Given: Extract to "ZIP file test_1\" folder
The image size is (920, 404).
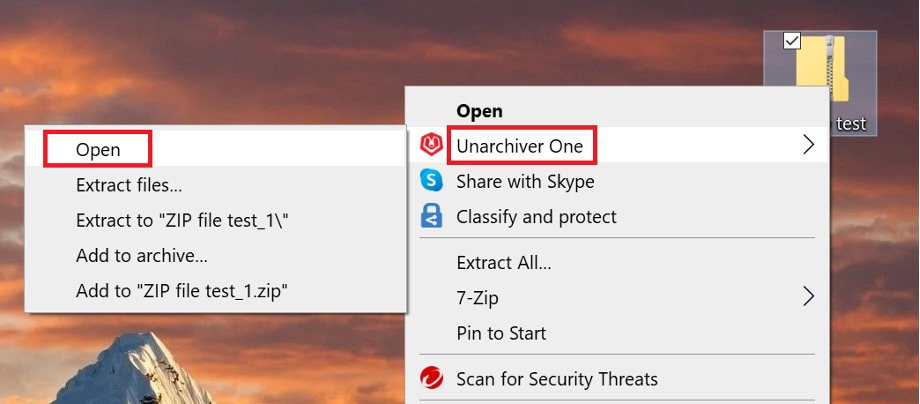Looking at the screenshot, I should click(189, 220).
